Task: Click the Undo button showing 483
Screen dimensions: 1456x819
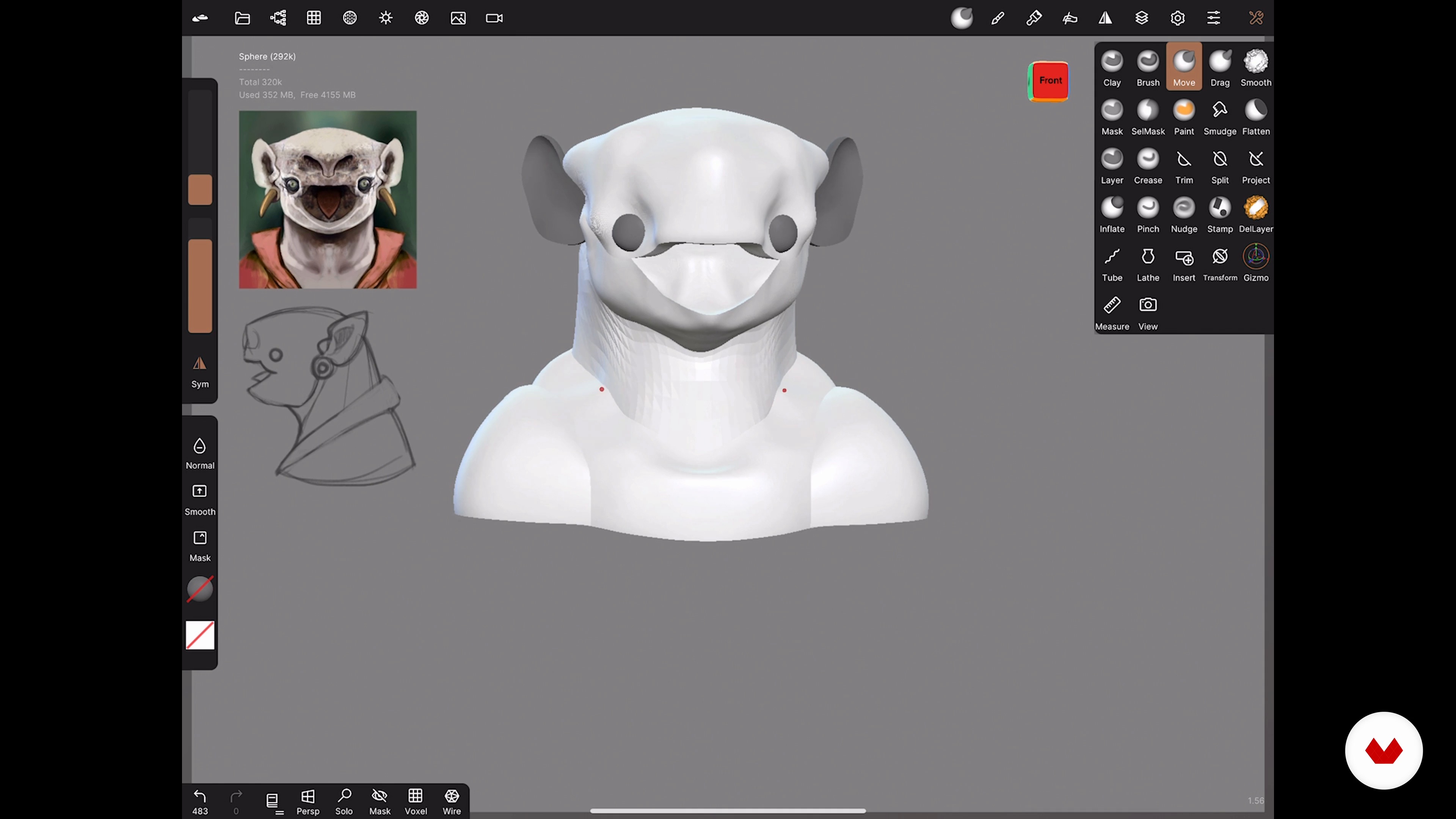Action: tap(199, 802)
